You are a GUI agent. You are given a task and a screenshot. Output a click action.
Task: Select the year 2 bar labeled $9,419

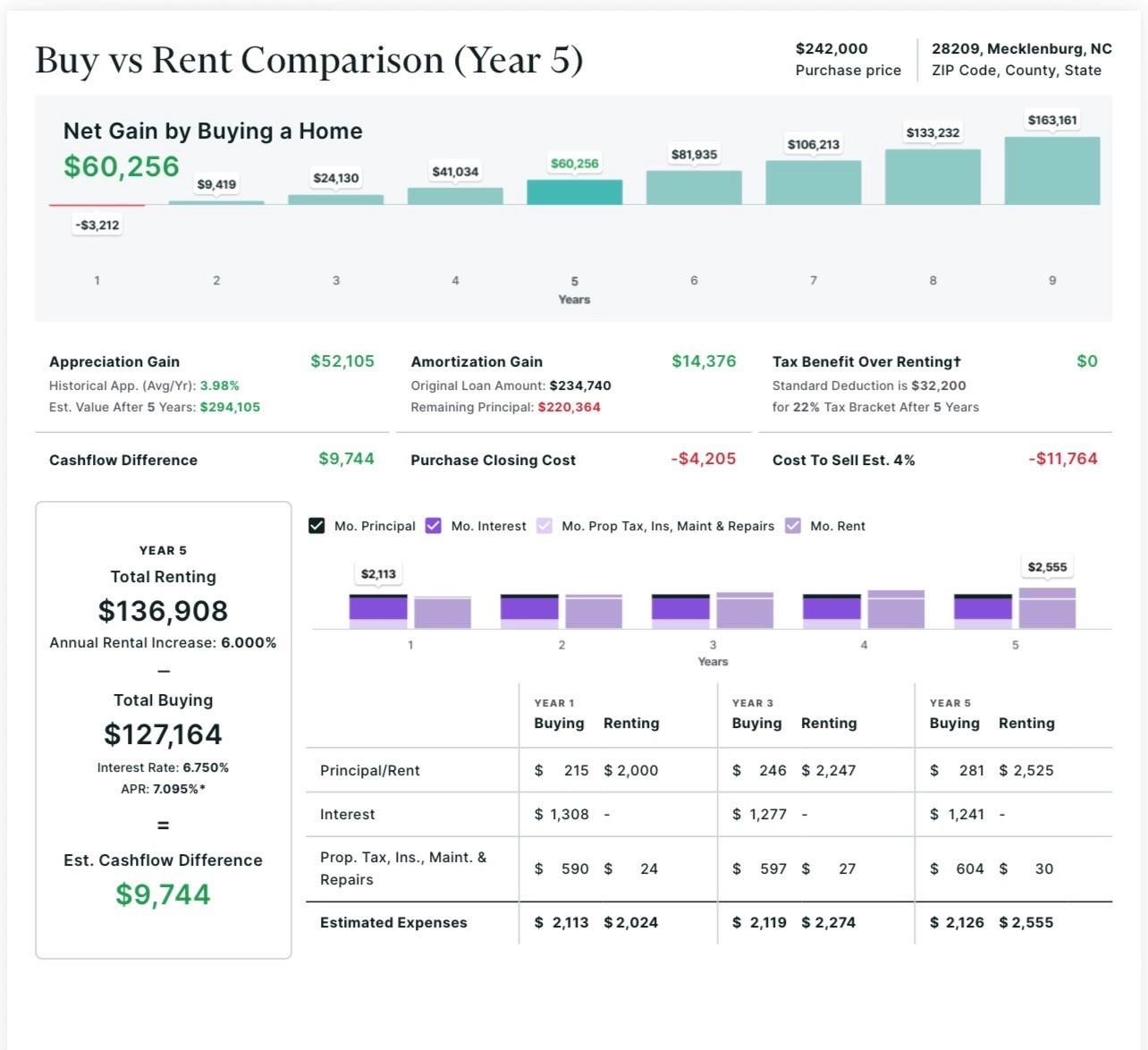click(x=216, y=203)
